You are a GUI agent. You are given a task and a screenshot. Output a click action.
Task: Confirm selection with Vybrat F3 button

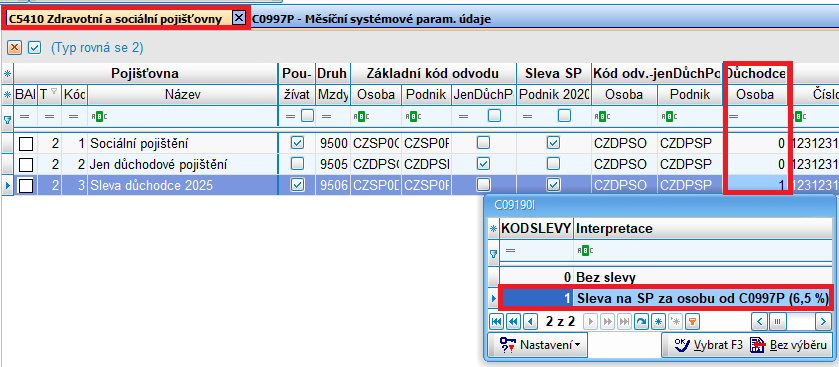pos(708,345)
